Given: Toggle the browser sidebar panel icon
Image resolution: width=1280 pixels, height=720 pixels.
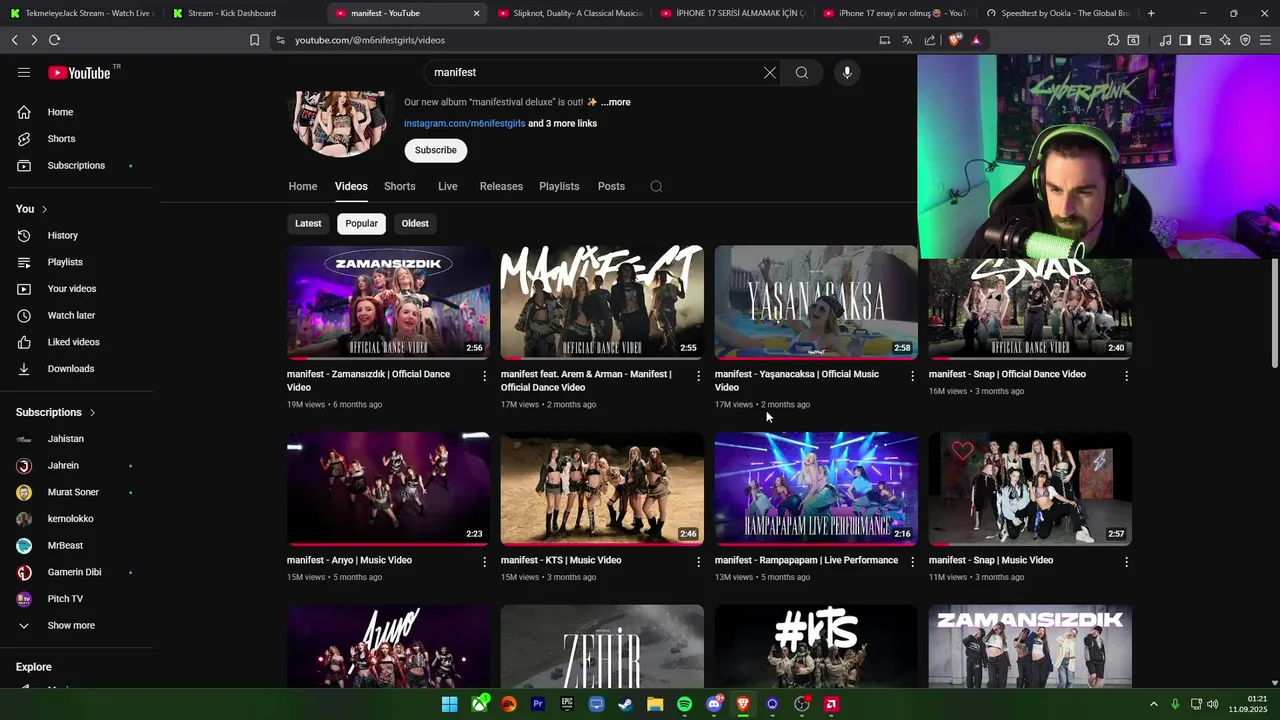Looking at the screenshot, I should coord(1185,40).
